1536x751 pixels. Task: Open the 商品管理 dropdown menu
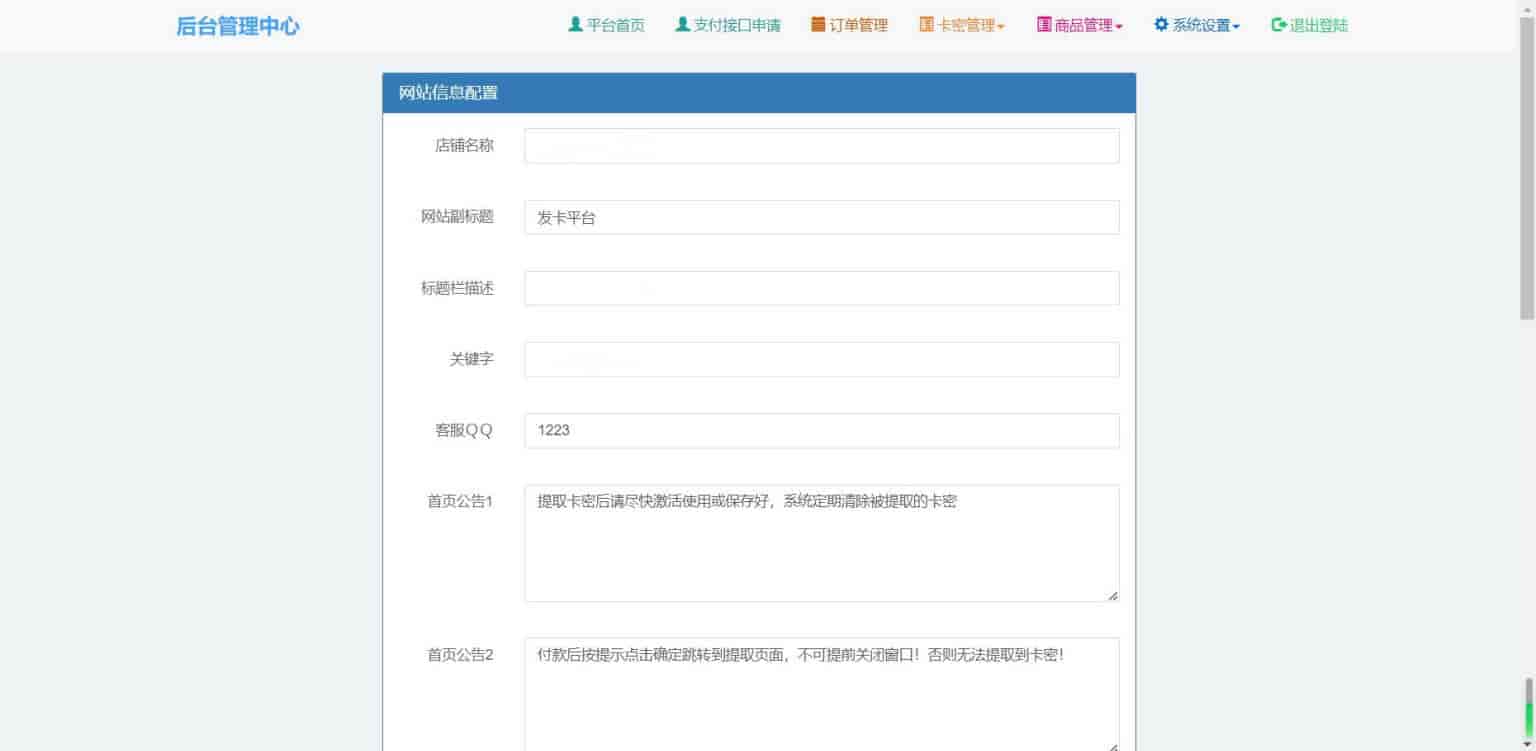point(1080,26)
